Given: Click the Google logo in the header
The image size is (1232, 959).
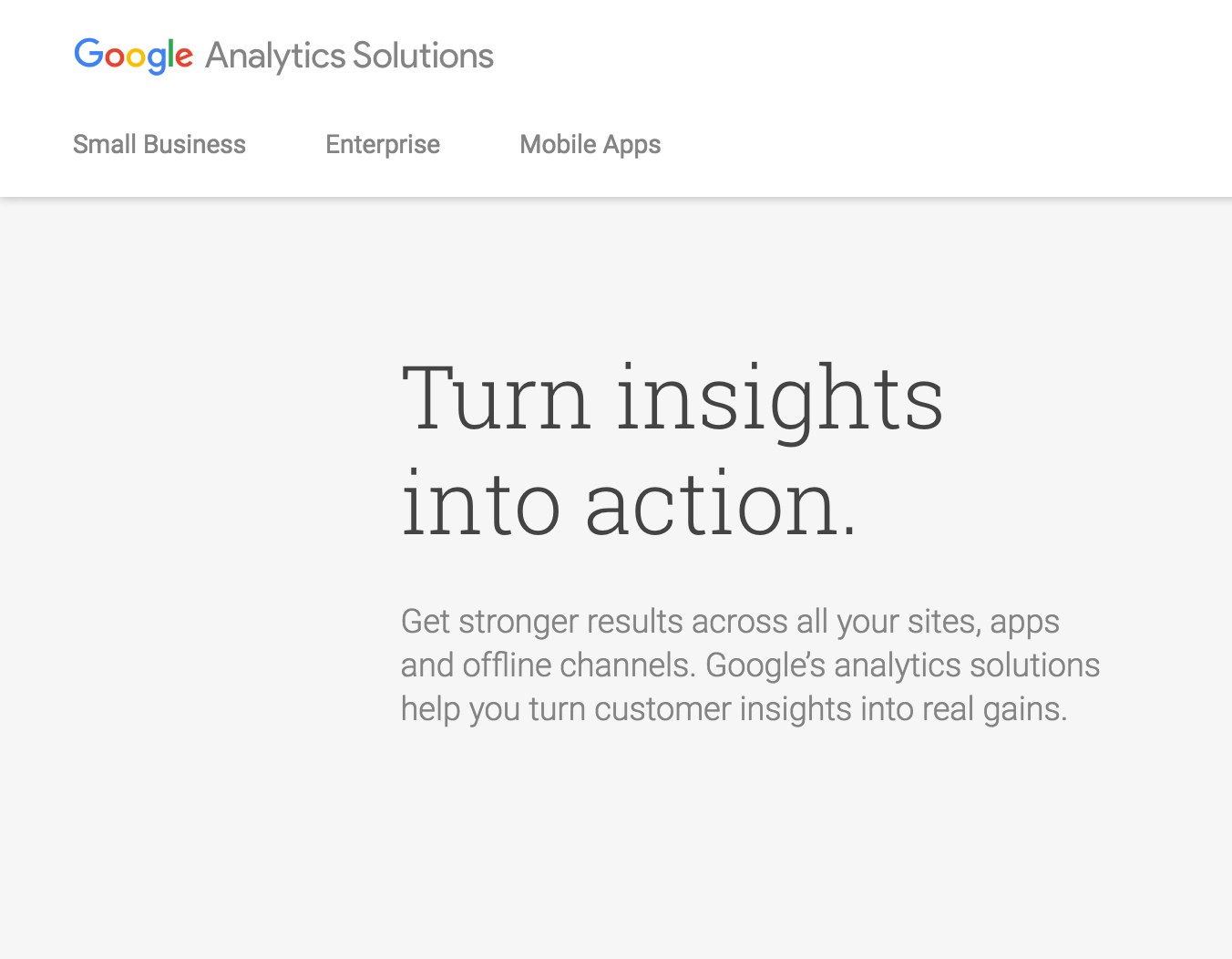Looking at the screenshot, I should point(133,55).
